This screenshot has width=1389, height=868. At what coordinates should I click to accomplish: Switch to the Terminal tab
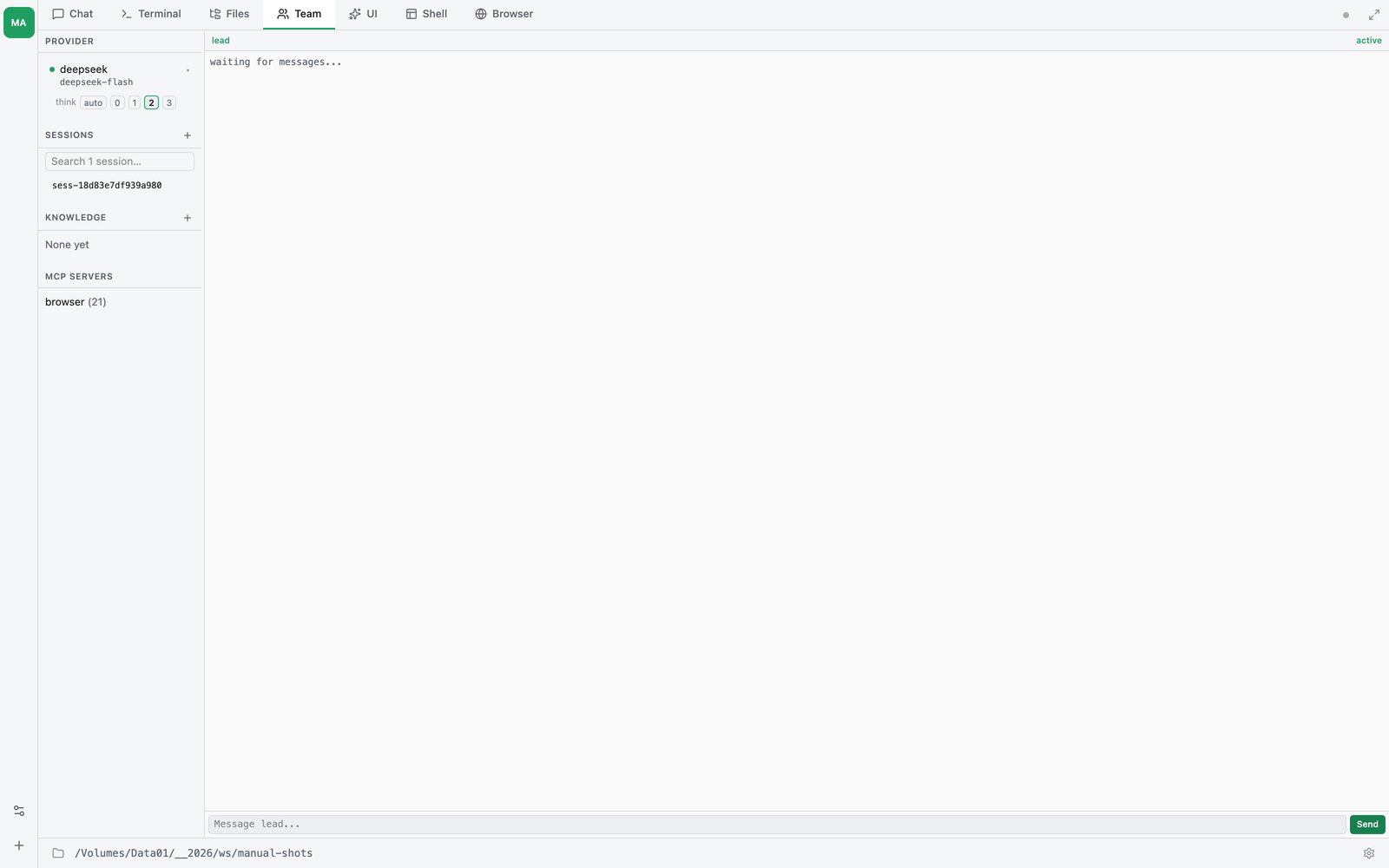coord(151,14)
